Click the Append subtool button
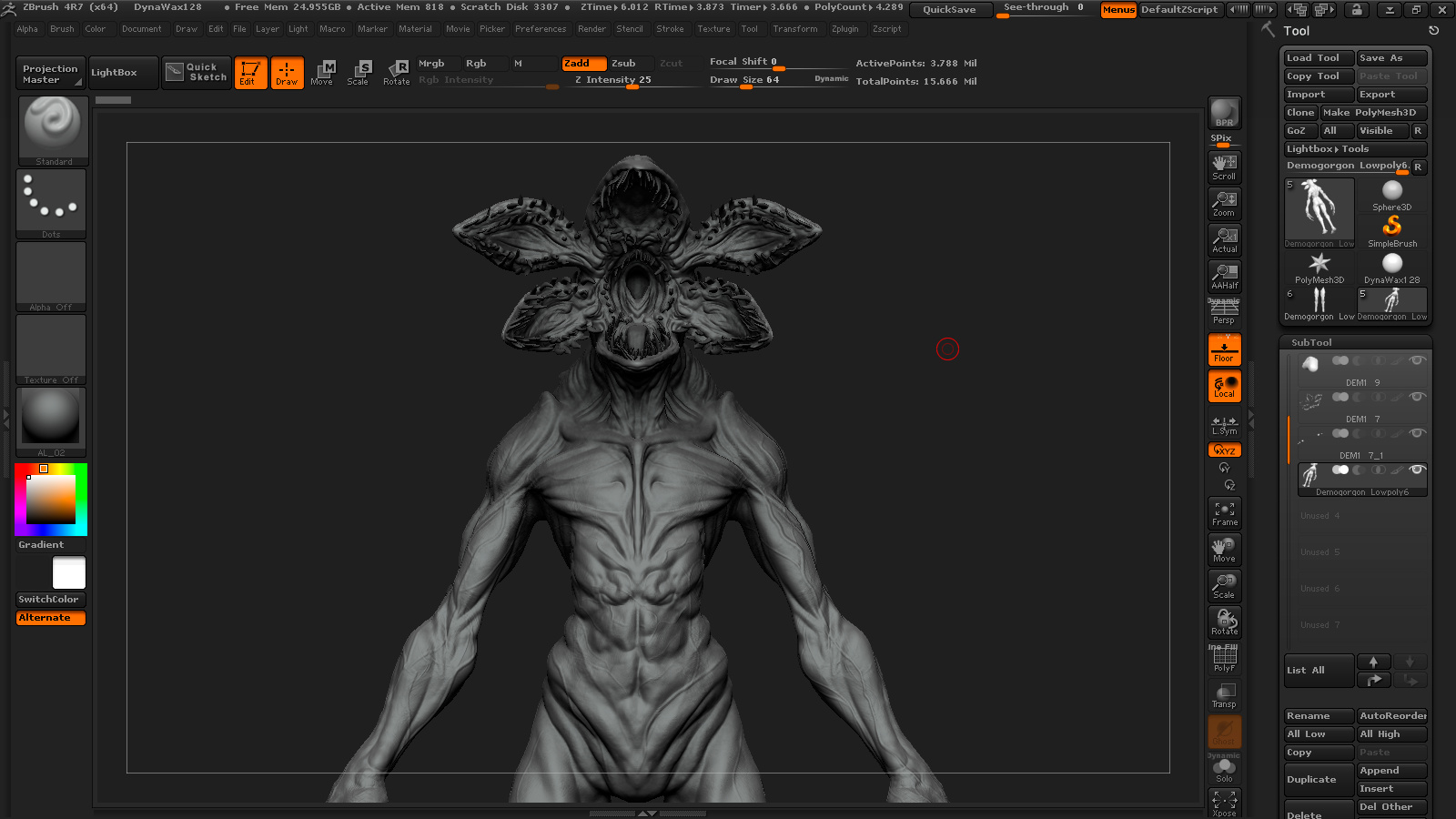This screenshot has height=819, width=1456. [x=1391, y=771]
